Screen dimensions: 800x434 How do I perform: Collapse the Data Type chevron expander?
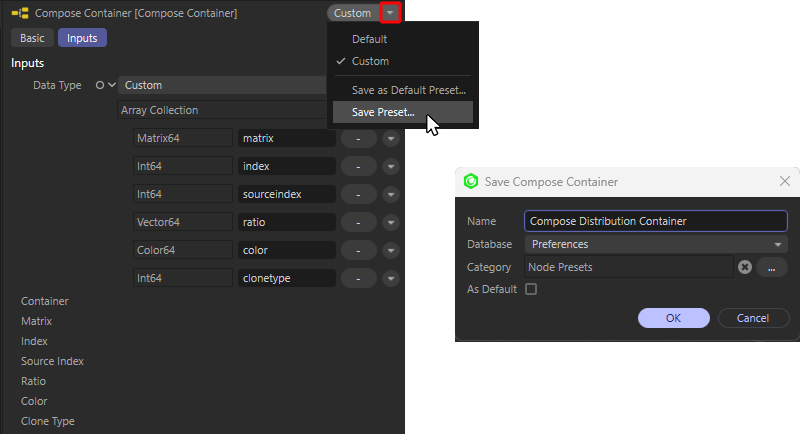pyautogui.click(x=112, y=86)
